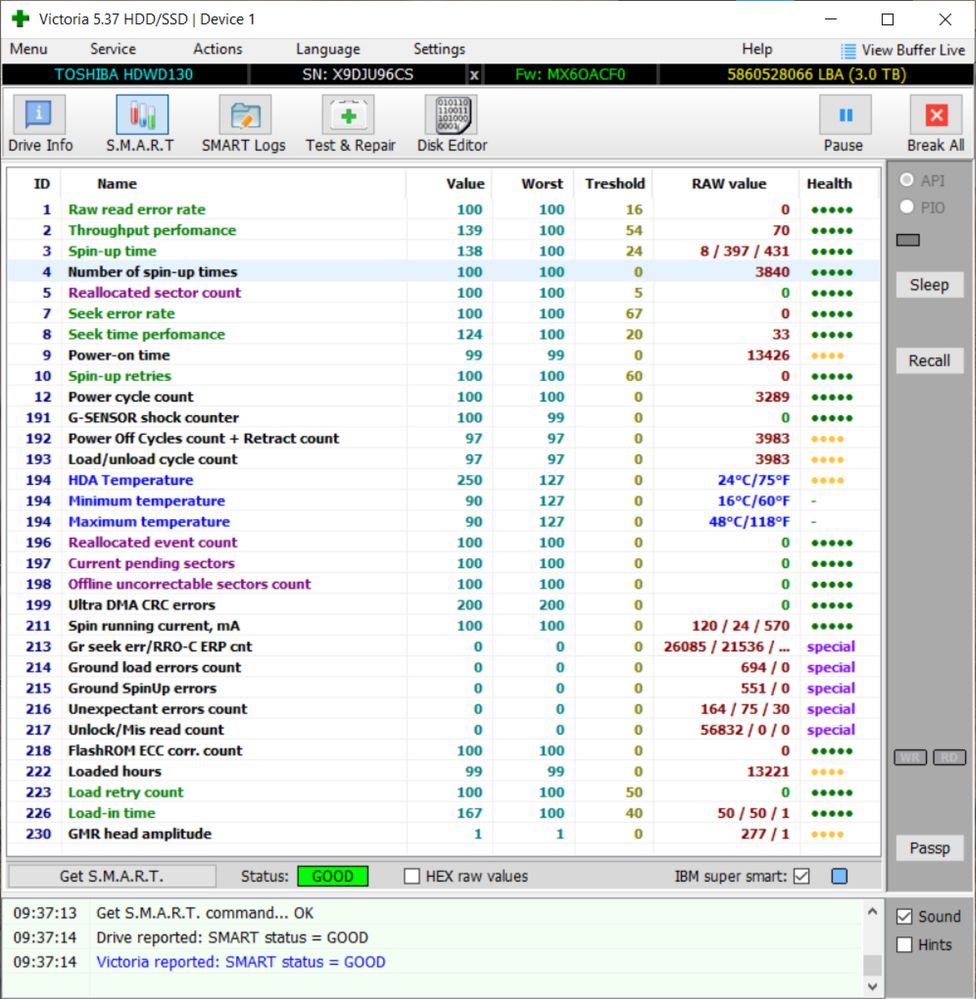This screenshot has width=976, height=999.
Task: Select Current pending sectors row
Action: [443, 563]
